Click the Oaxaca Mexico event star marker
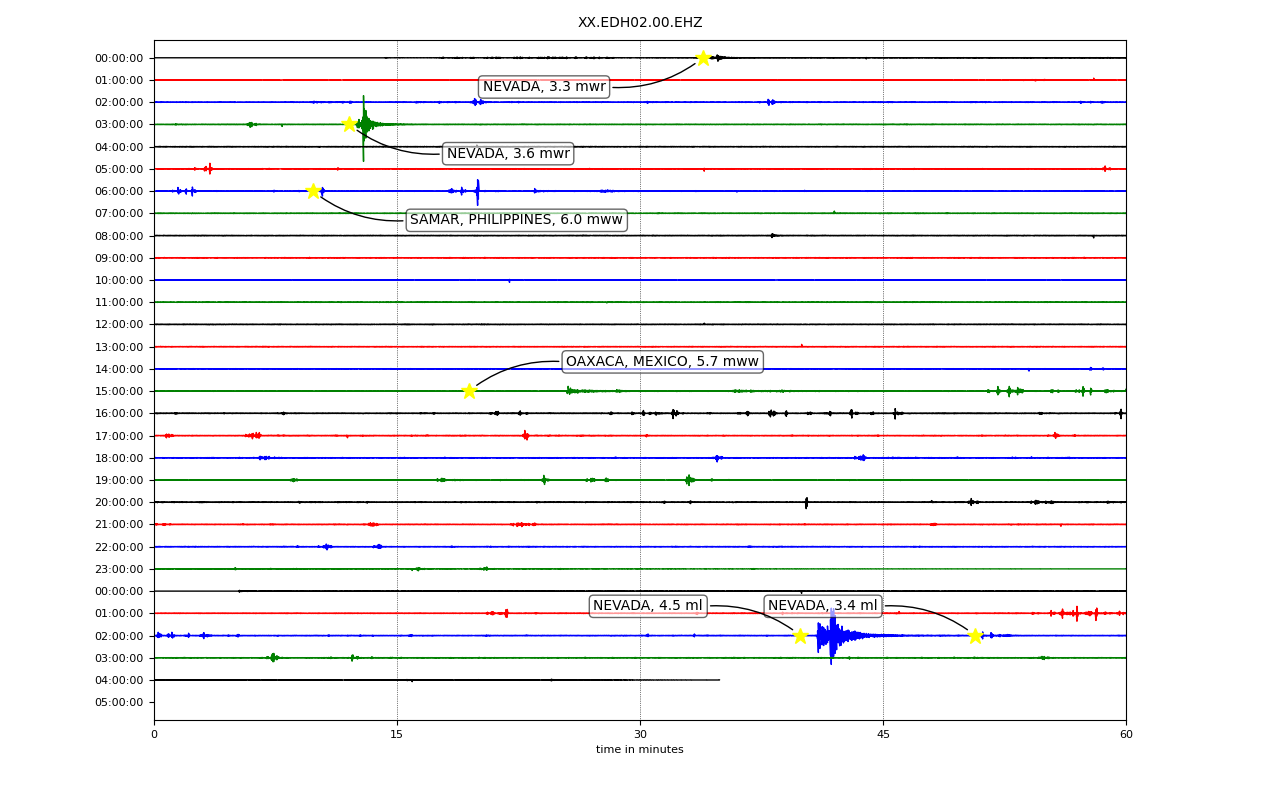Image resolution: width=1280 pixels, height=800 pixels. coord(469,391)
